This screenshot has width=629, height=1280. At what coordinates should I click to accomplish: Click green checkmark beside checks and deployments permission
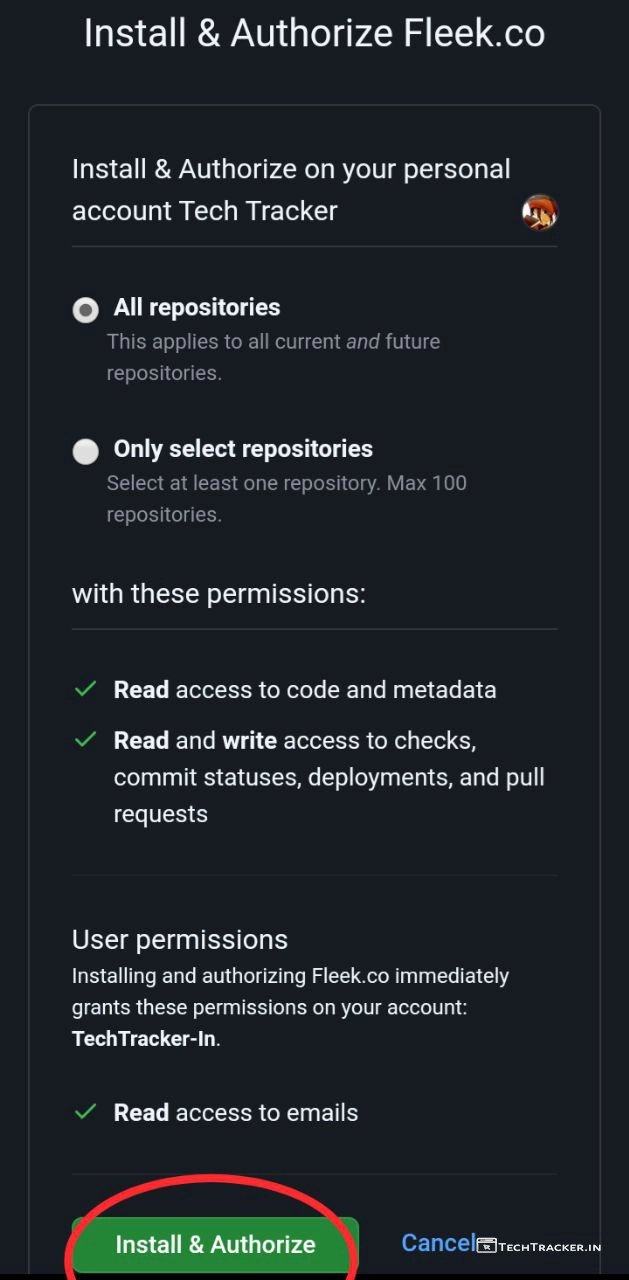tap(86, 740)
